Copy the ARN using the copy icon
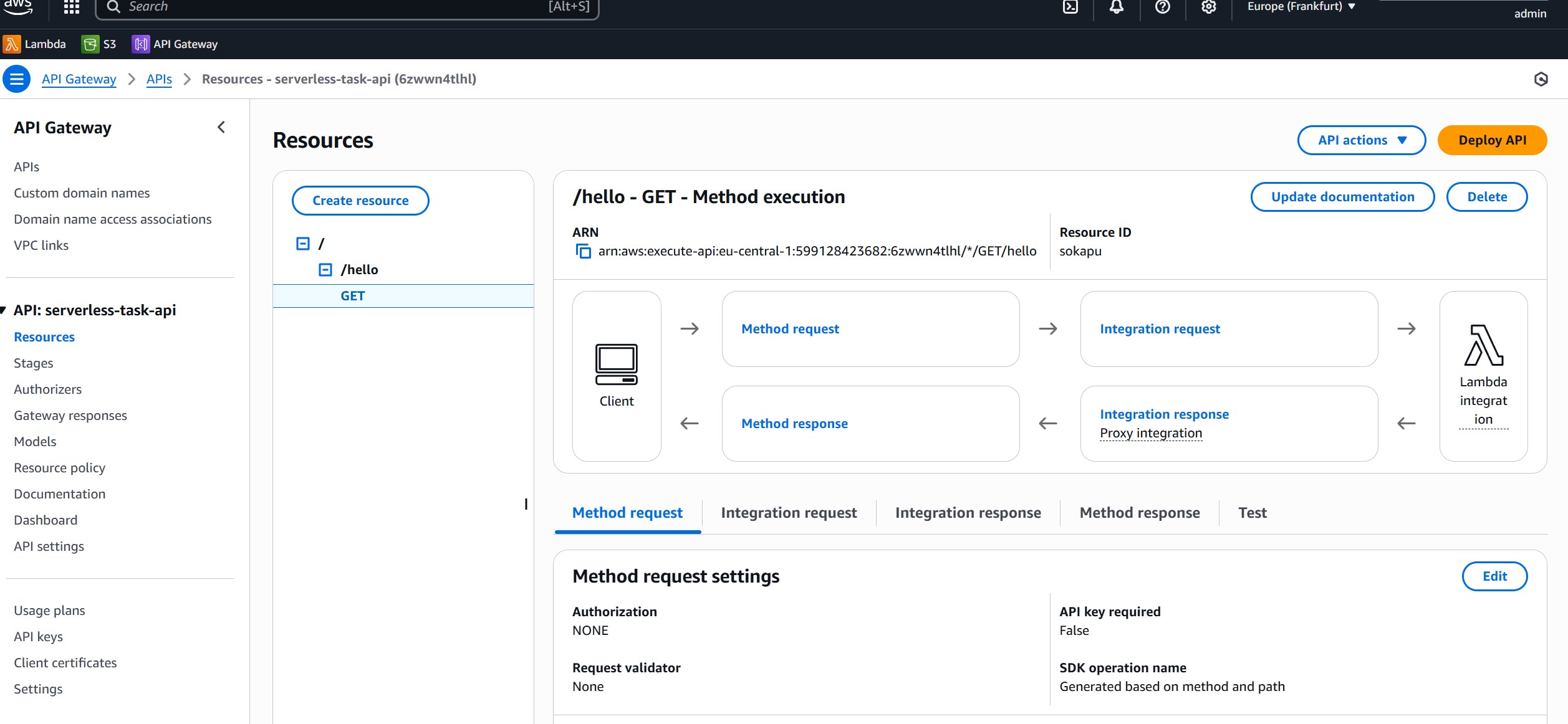 point(583,251)
